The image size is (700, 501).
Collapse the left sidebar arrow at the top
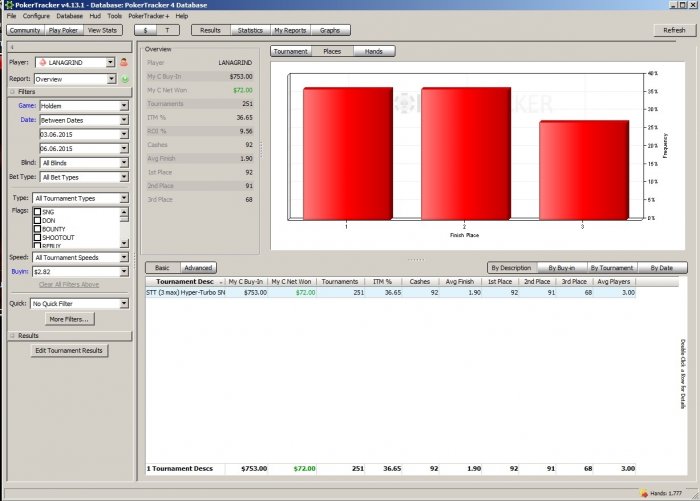tap(12, 47)
